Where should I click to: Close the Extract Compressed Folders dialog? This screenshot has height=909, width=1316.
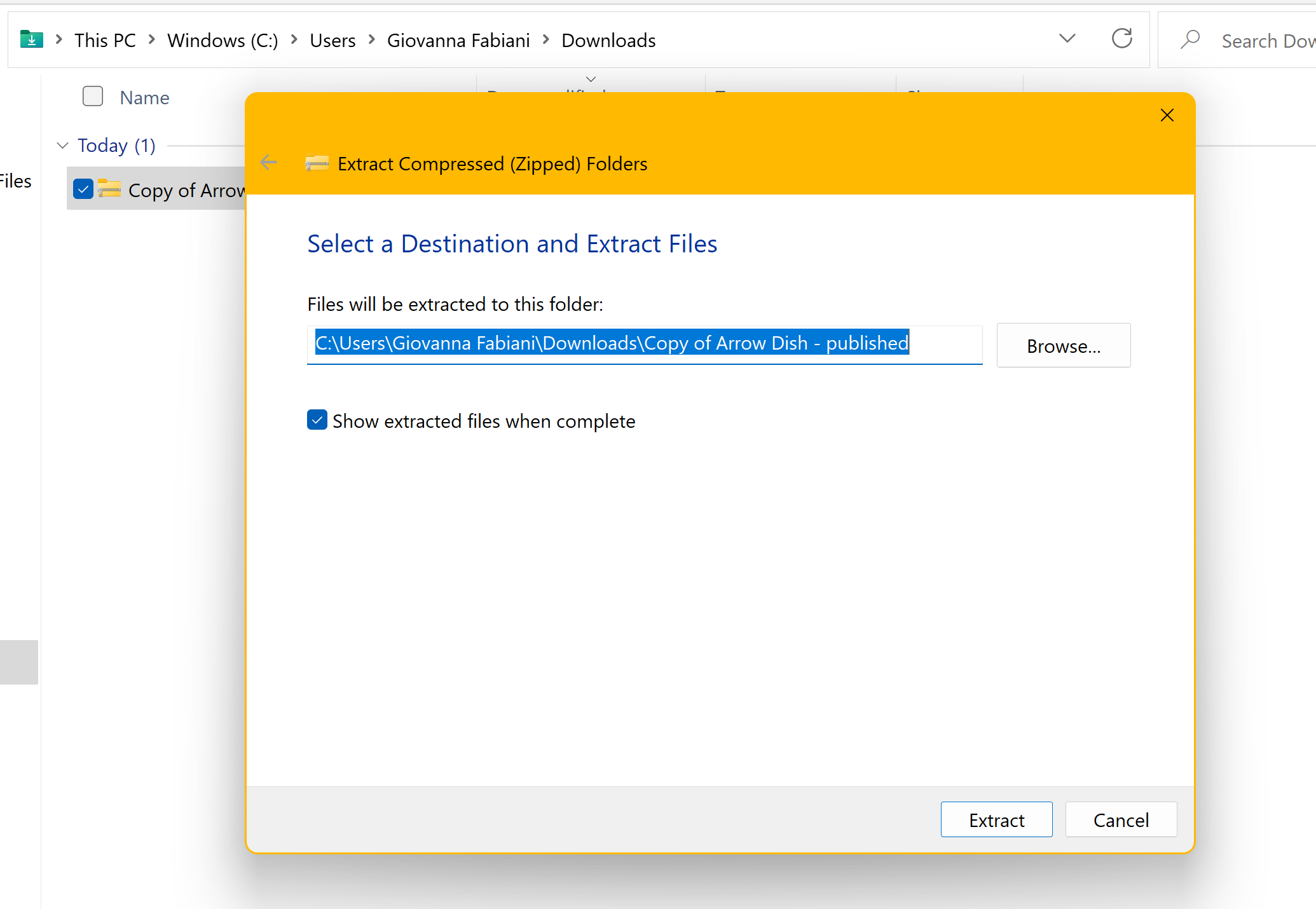[1167, 115]
